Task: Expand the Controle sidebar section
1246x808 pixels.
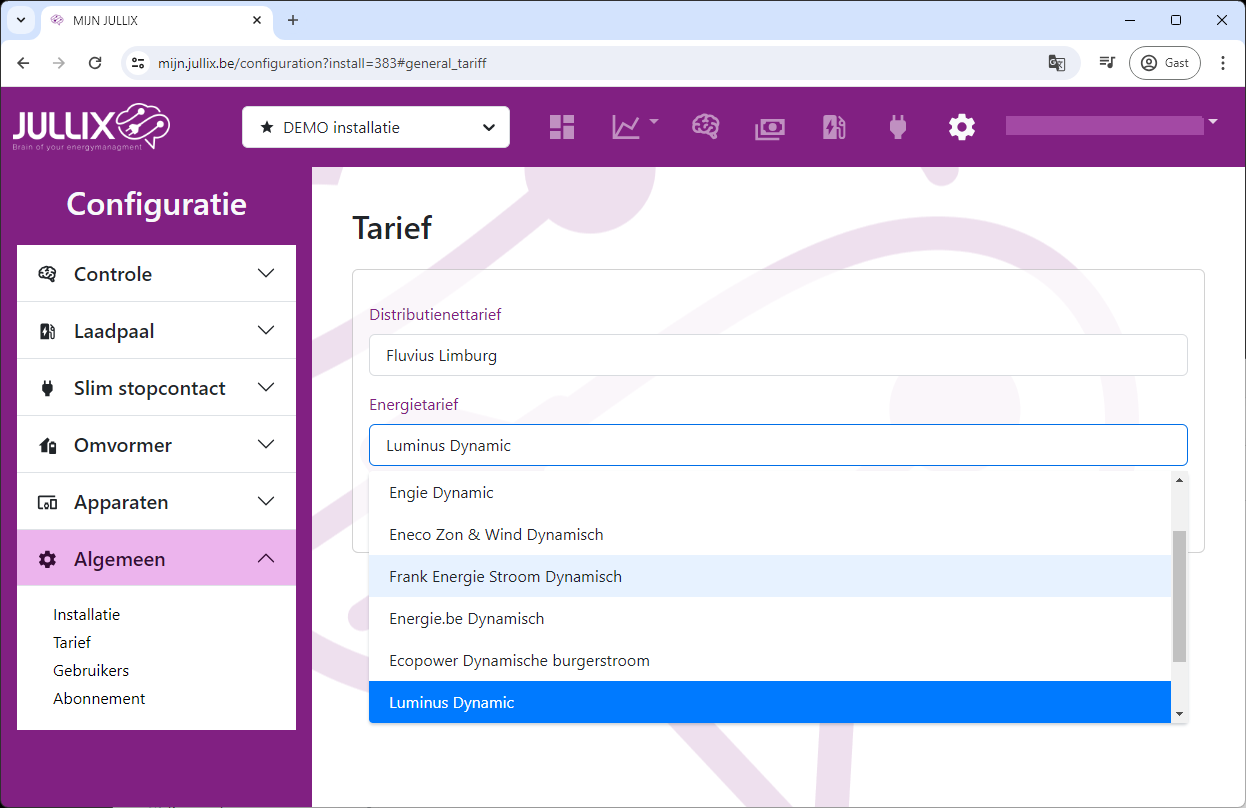Action: pyautogui.click(x=156, y=274)
